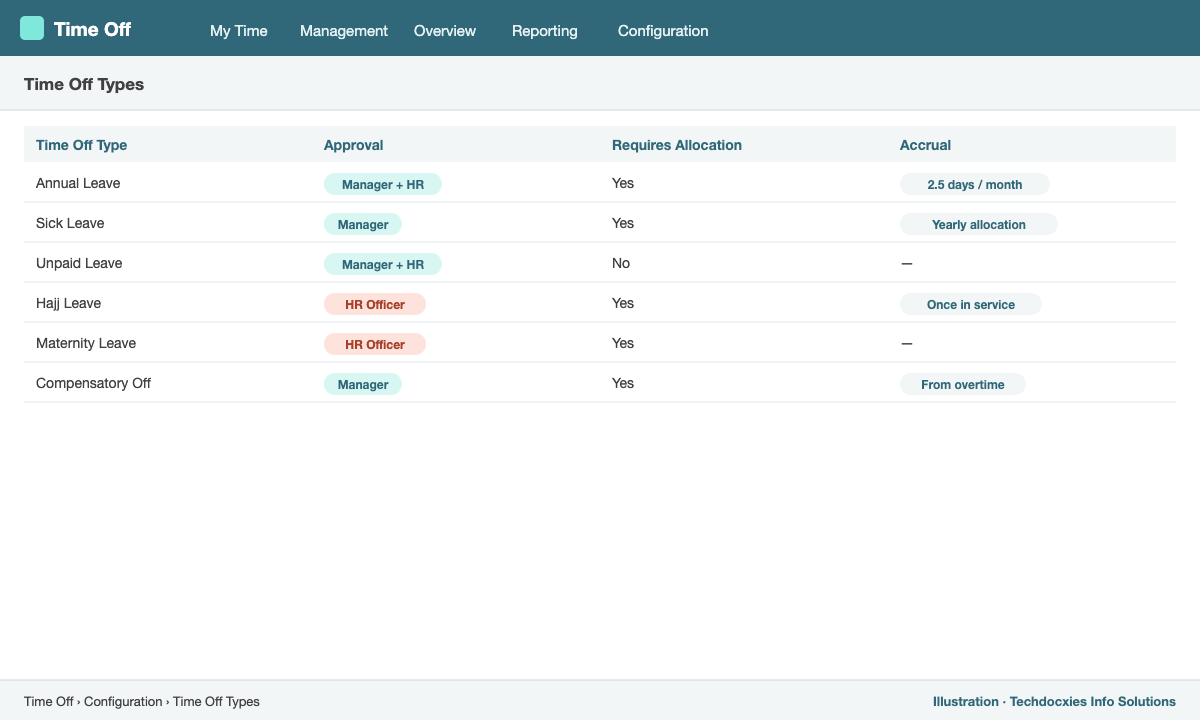Click the Time Off brand title
Viewport: 1200px width, 720px height.
[x=92, y=29]
